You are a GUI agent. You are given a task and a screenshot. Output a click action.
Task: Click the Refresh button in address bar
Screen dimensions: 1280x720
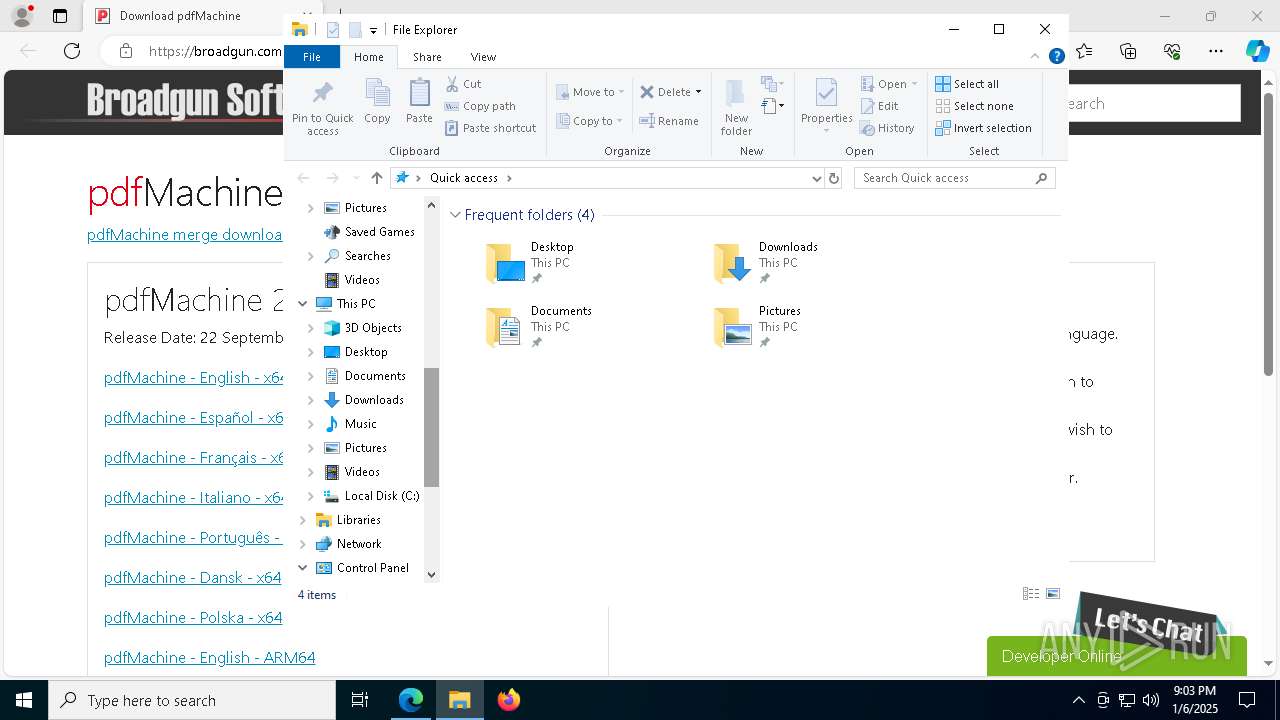[x=834, y=178]
